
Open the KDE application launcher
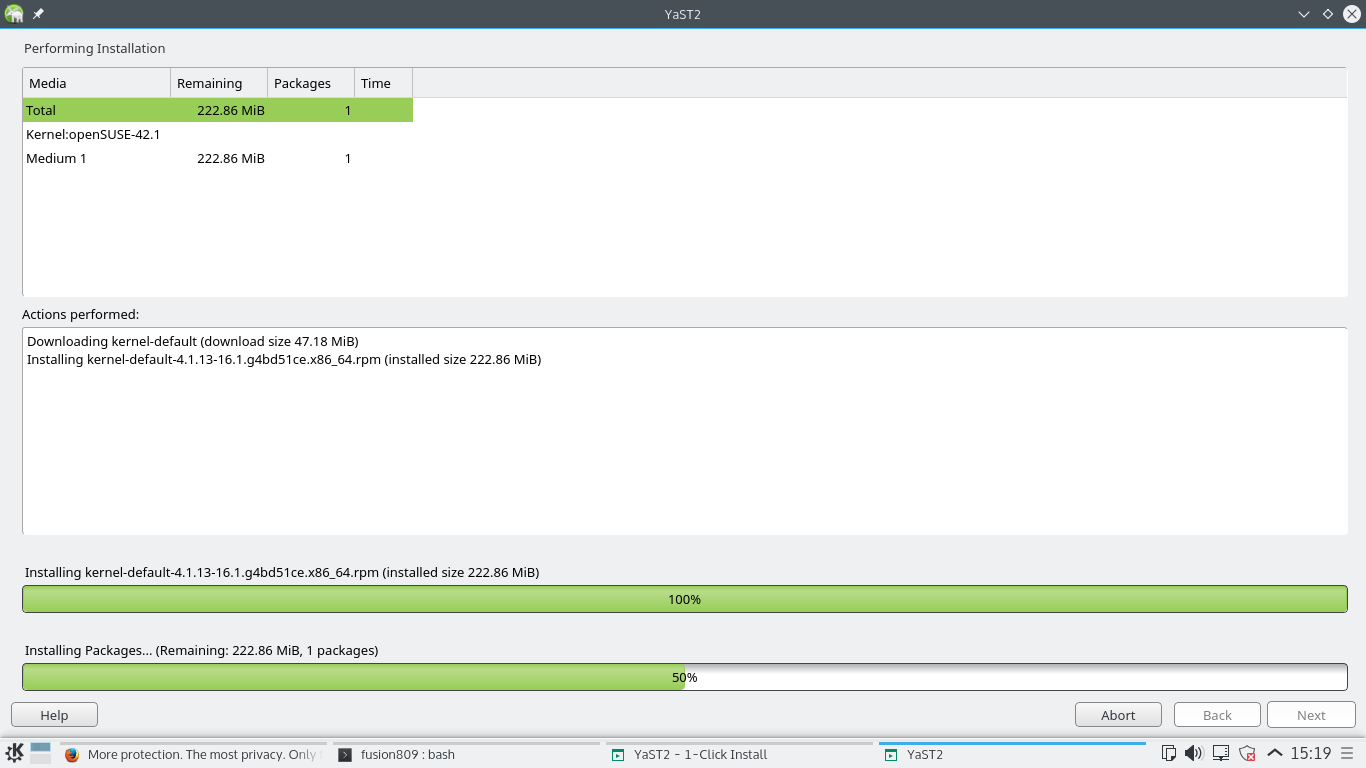14,753
